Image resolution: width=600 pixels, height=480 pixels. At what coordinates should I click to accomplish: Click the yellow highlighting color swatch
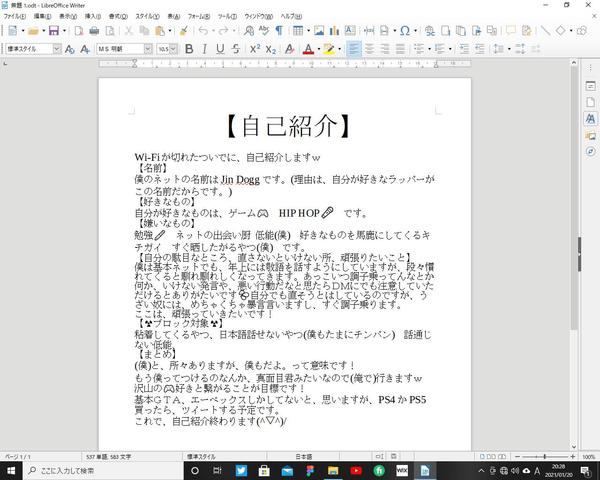click(x=329, y=49)
